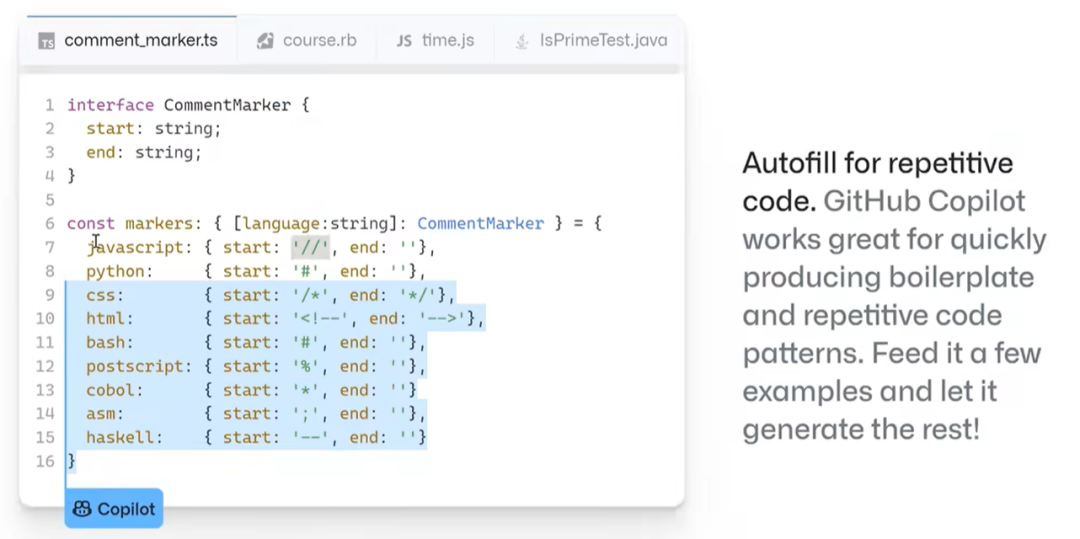Click the '%' start string on postscript line
1080x539 pixels.
(x=306, y=366)
